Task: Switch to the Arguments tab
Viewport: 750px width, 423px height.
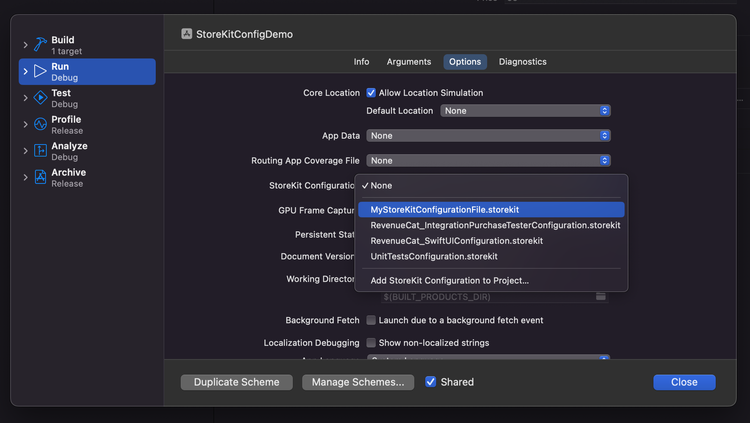Action: (x=408, y=62)
